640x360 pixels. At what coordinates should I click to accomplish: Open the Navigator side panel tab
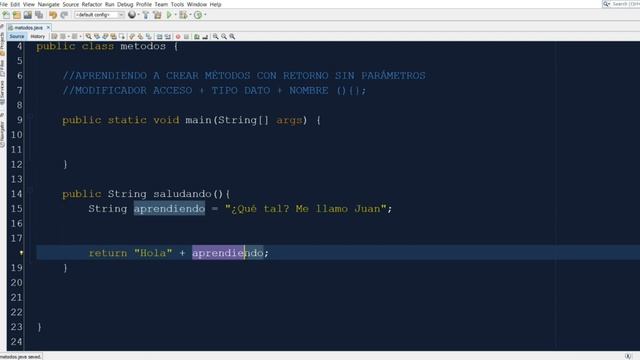[x=2, y=135]
